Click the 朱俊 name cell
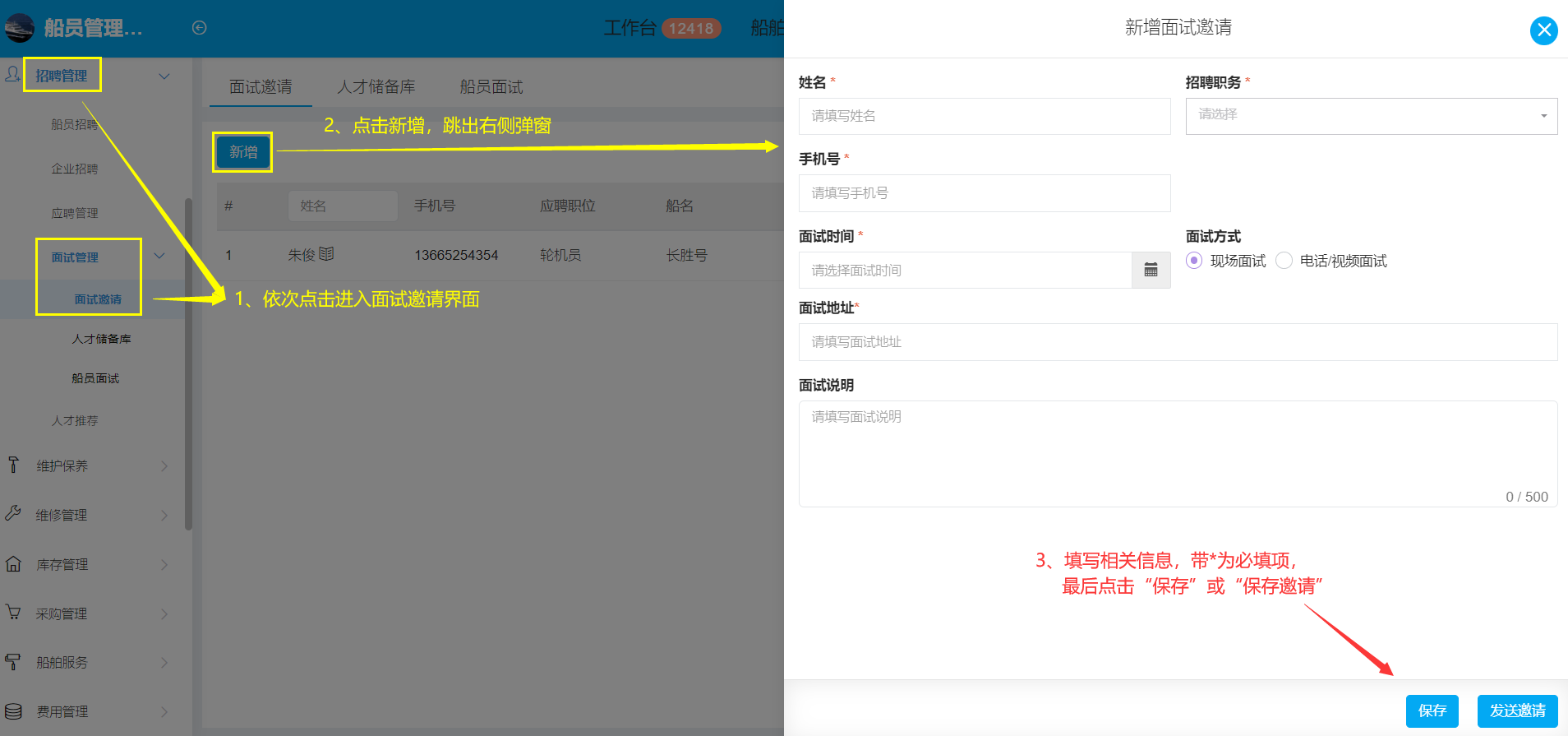 302,255
